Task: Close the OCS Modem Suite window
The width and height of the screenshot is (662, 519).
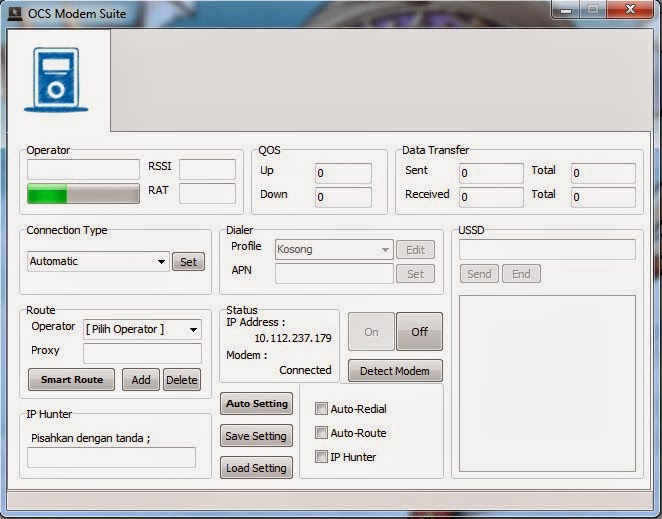Action: 630,10
